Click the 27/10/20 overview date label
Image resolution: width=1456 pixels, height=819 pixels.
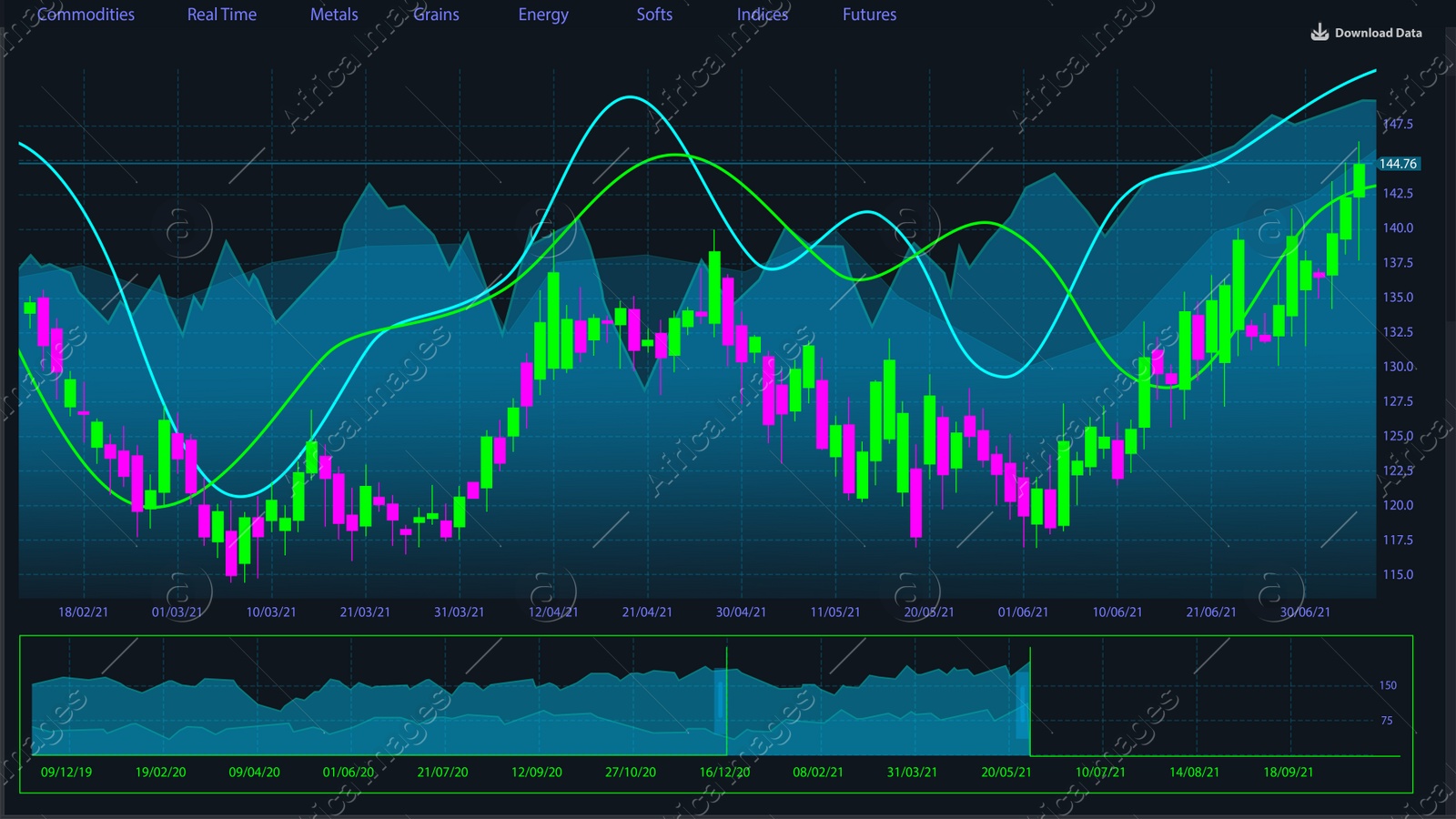[x=631, y=772]
